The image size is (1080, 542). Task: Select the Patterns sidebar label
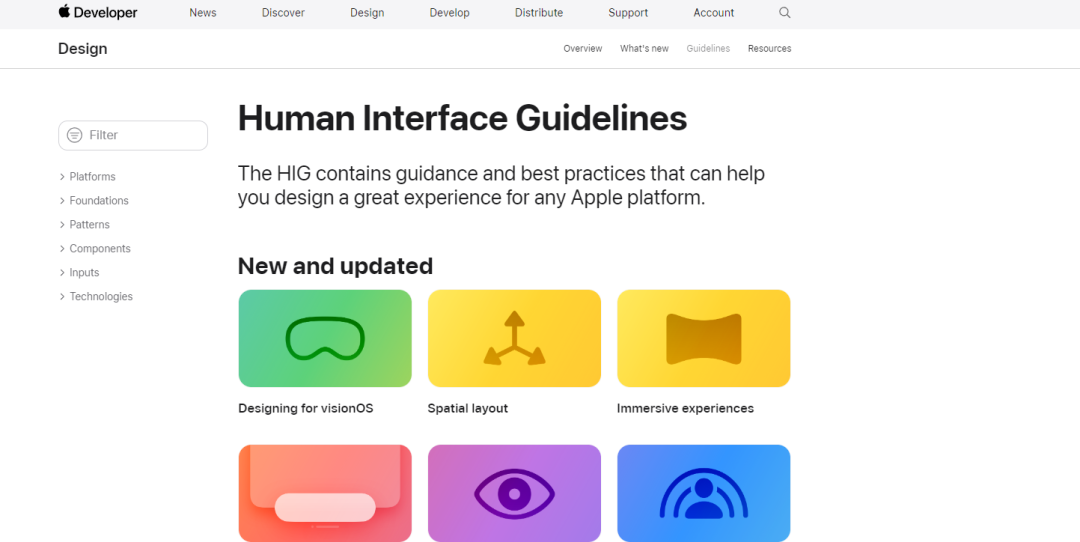click(90, 225)
